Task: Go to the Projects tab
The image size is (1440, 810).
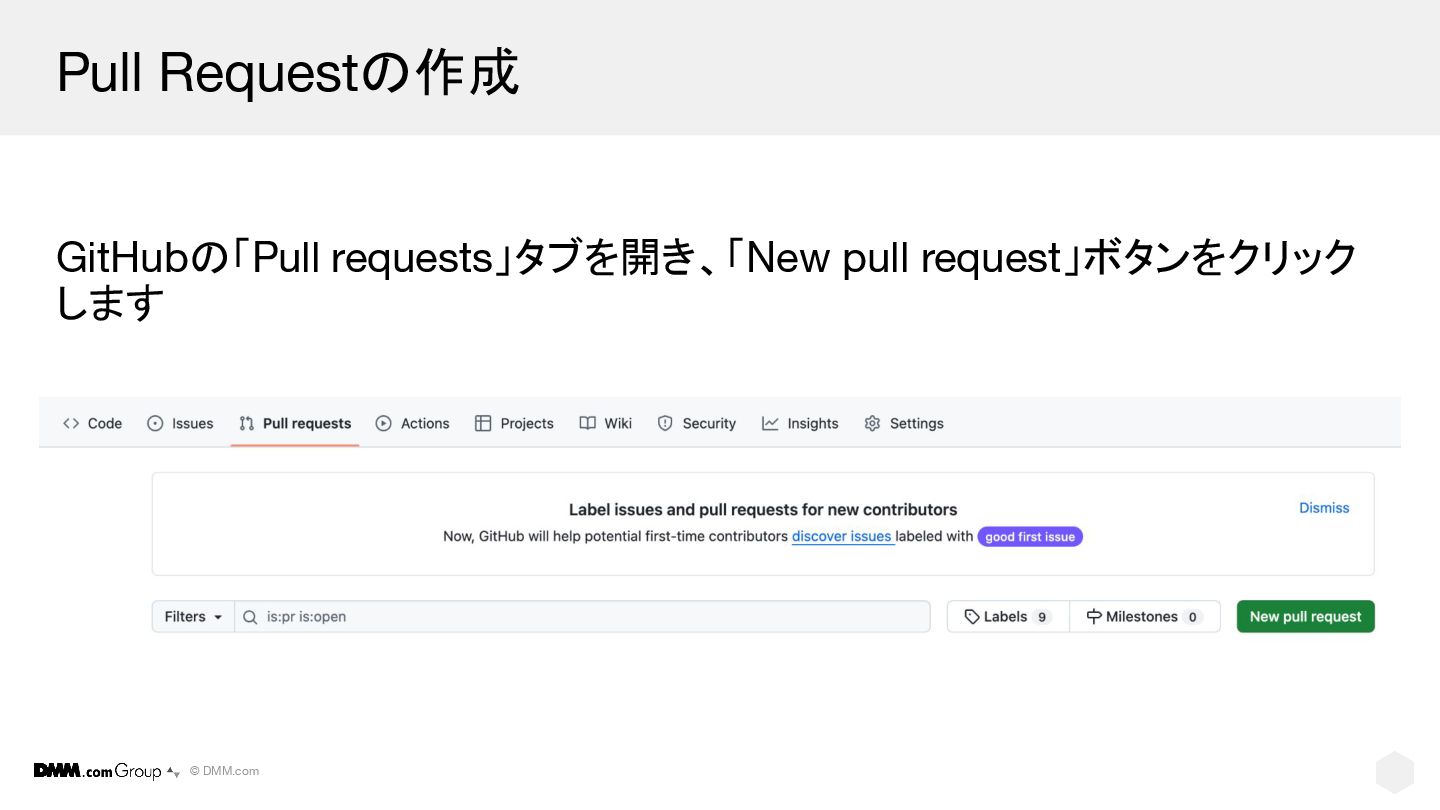Action: tap(514, 423)
